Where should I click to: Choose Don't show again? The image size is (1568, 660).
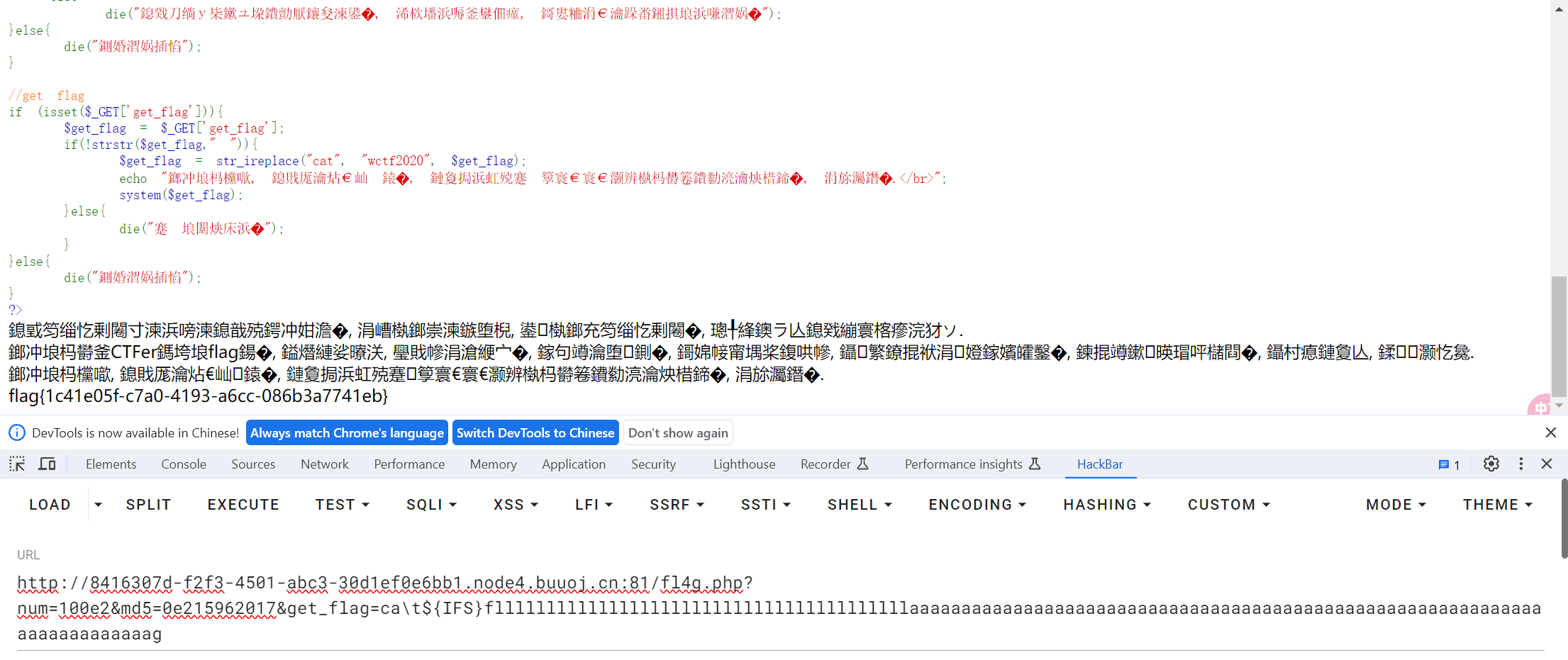(x=678, y=433)
